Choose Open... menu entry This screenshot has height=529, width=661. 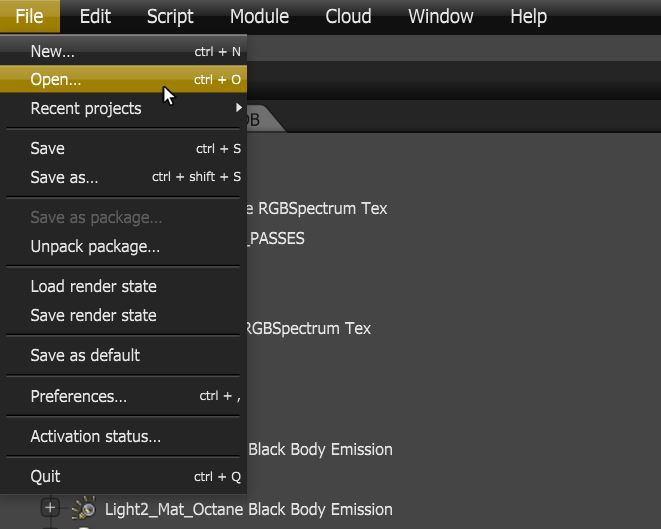[124, 79]
